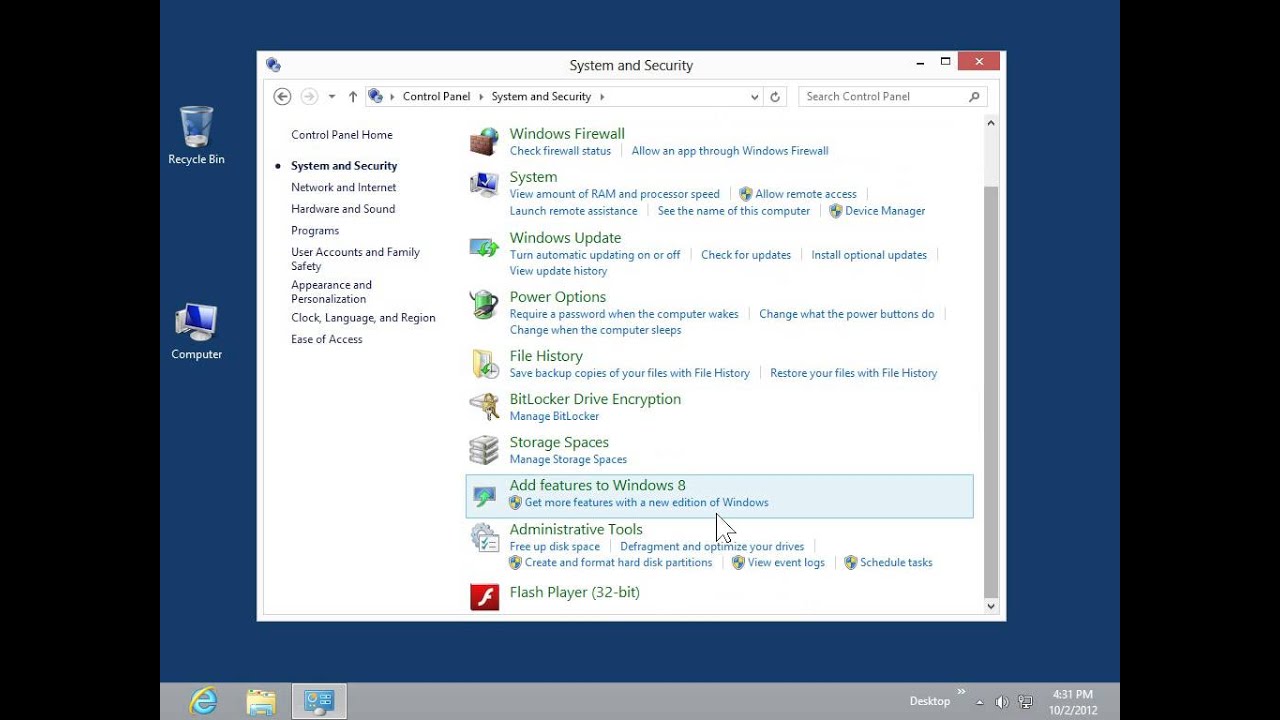
Task: Open Control Panel Home
Action: pyautogui.click(x=342, y=135)
